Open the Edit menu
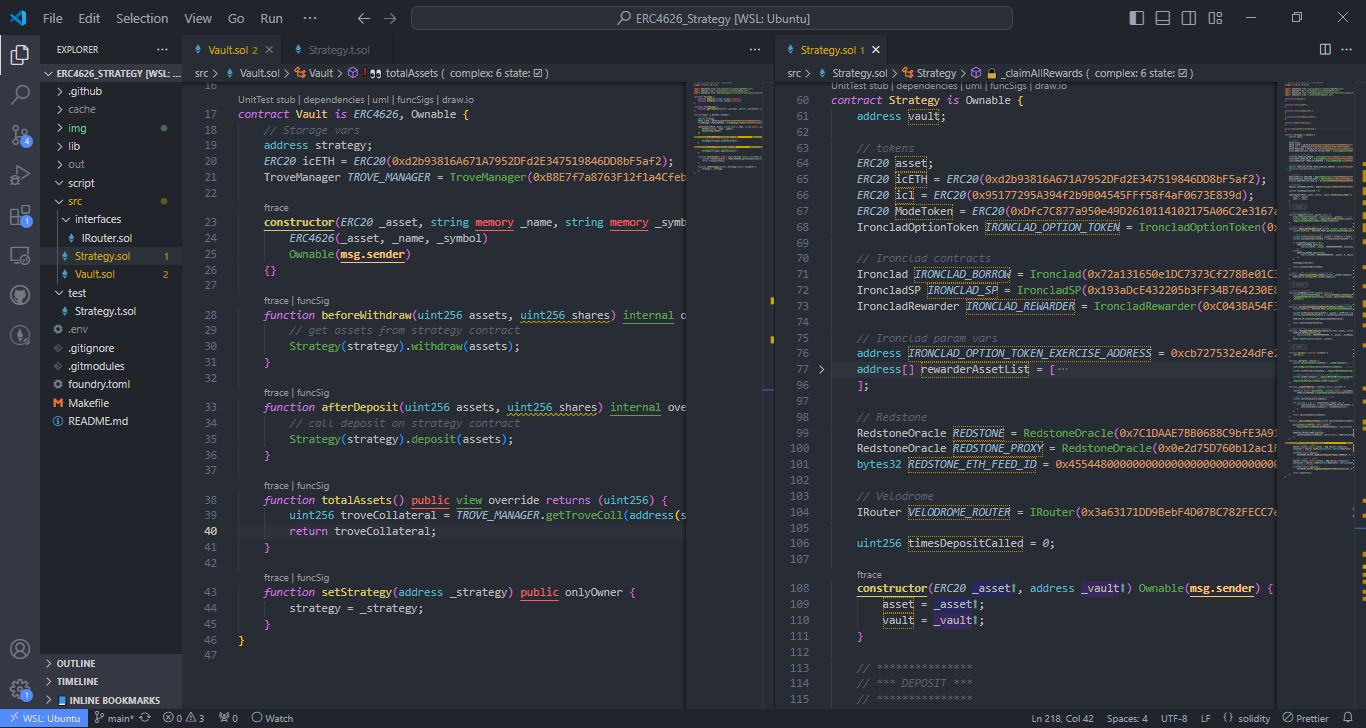 click(x=89, y=18)
